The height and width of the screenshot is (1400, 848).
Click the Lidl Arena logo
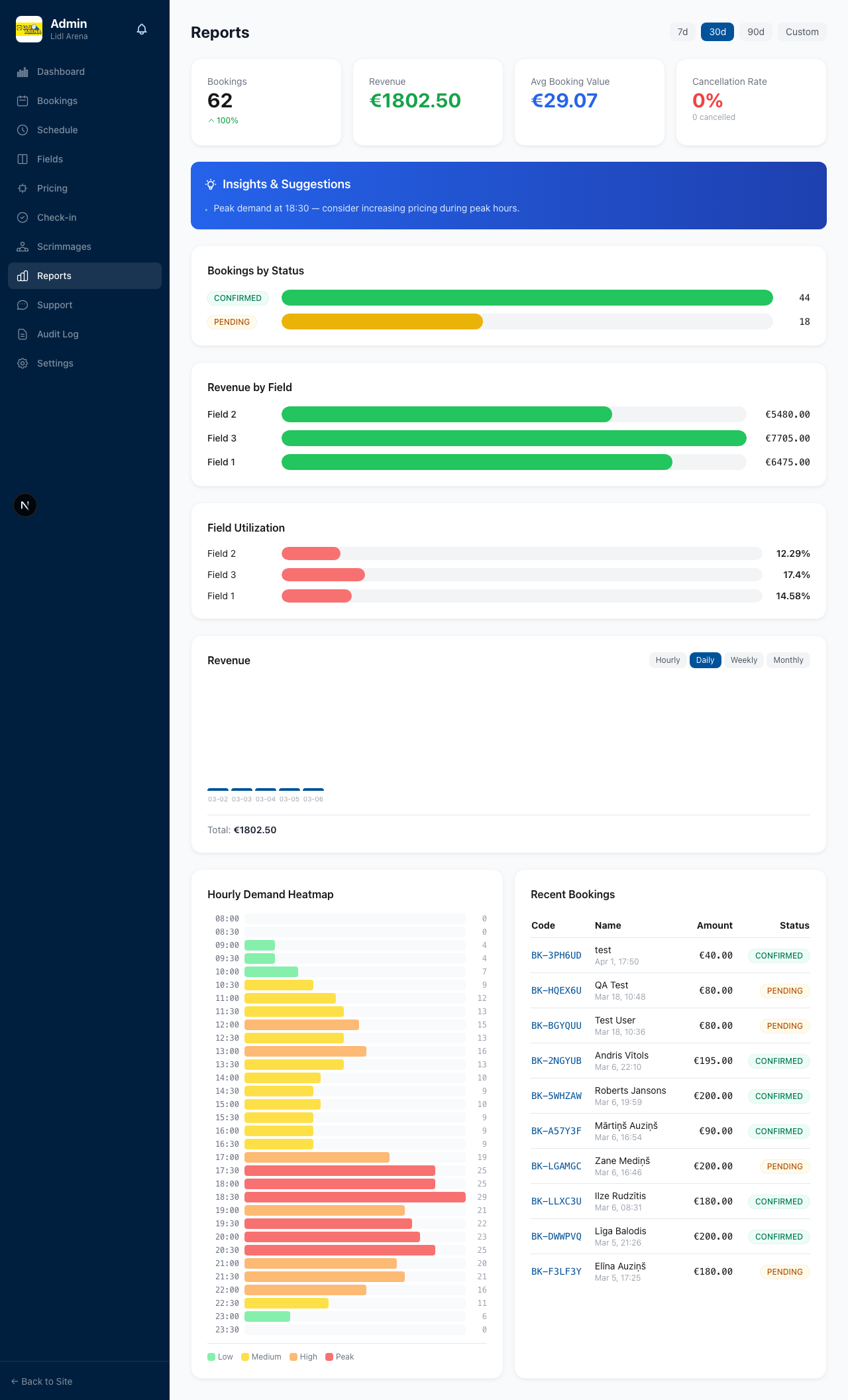[x=29, y=29]
